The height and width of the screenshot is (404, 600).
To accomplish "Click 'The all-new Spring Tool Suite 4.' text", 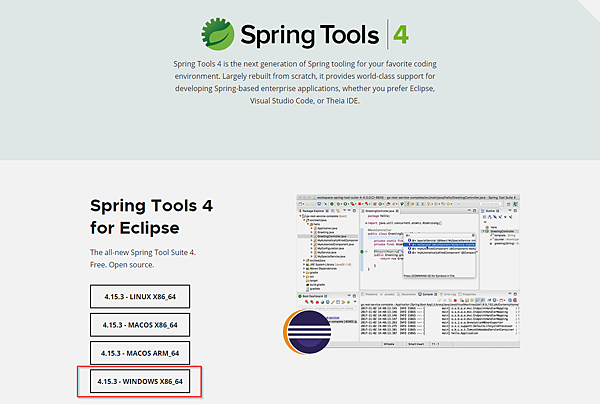I will pyautogui.click(x=143, y=252).
